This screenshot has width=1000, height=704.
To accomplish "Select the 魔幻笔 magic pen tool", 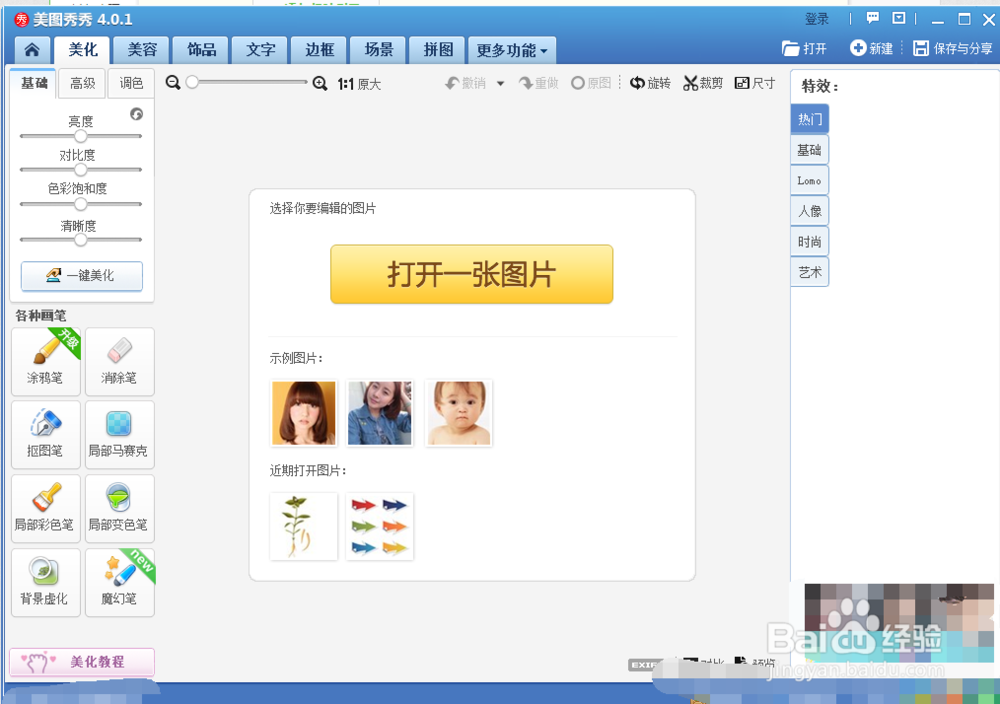I will pos(119,582).
